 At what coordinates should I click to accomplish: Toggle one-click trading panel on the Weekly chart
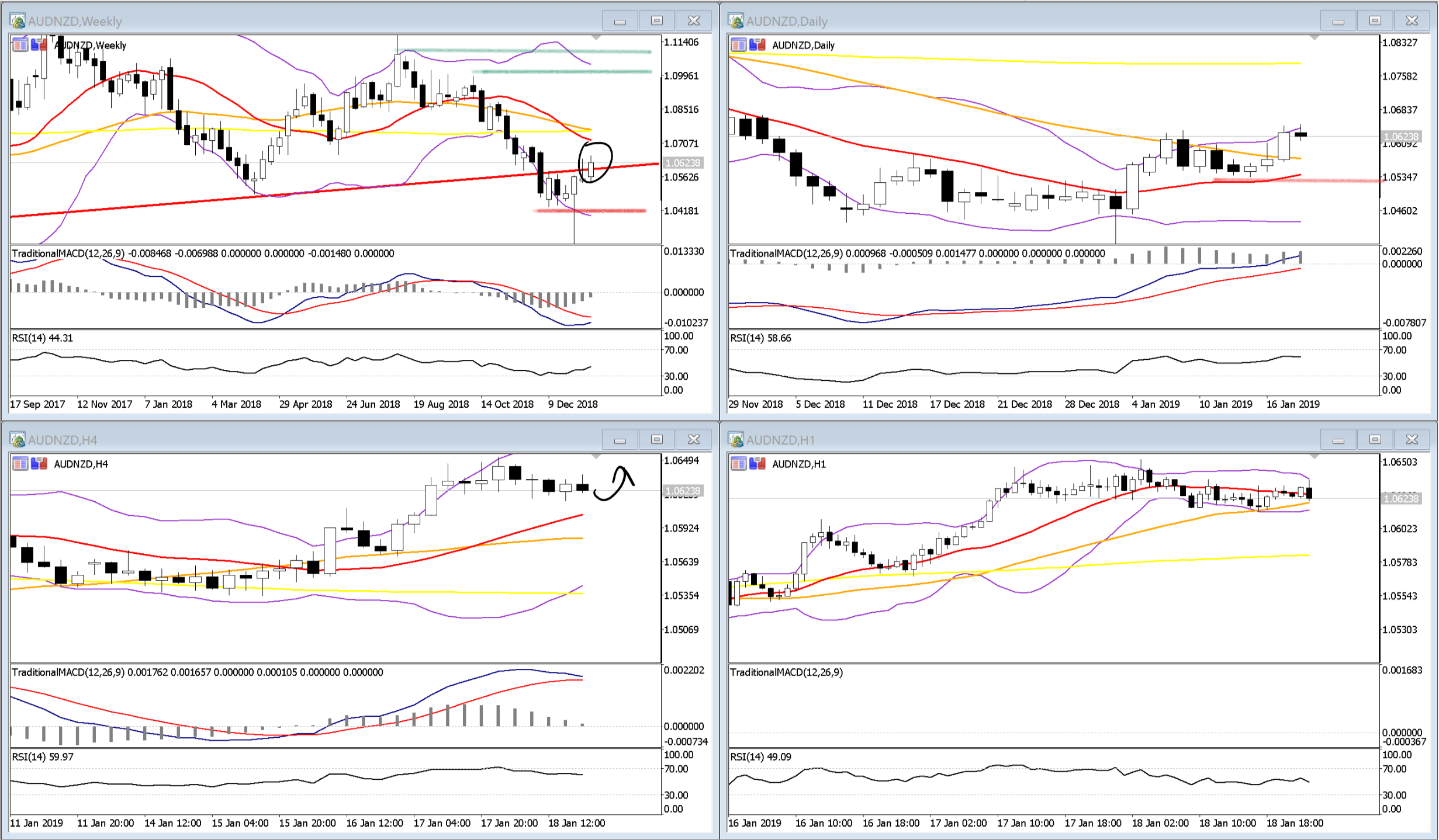39,44
